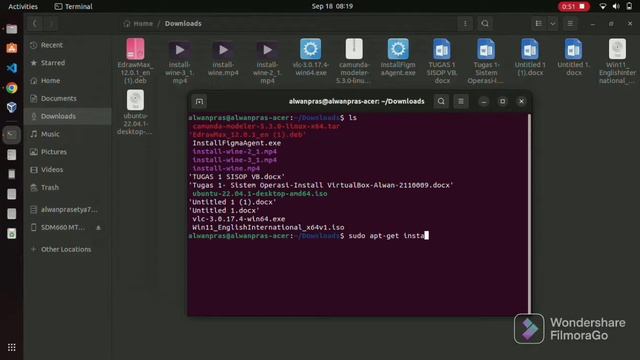Select the Terminal icon in dock

point(12,134)
